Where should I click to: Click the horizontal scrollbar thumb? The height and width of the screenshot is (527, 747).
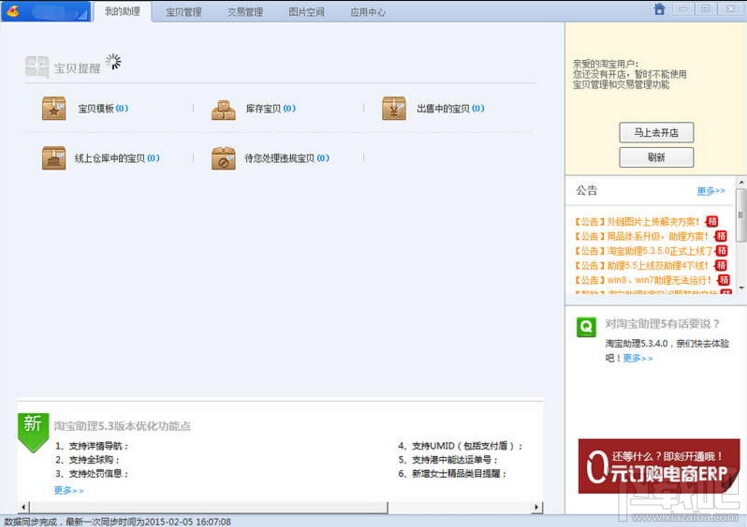tap(209, 507)
